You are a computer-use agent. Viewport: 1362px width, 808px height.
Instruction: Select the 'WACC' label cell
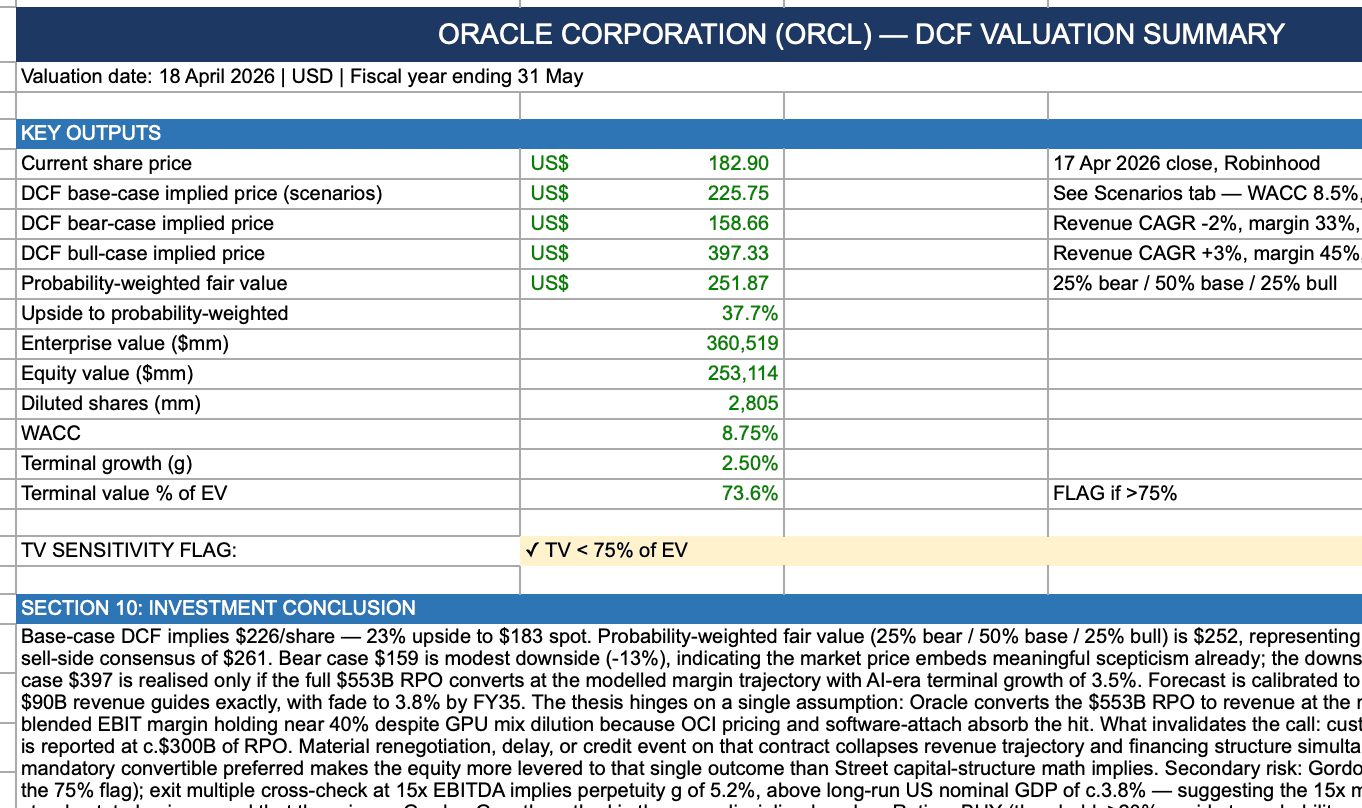(x=268, y=433)
